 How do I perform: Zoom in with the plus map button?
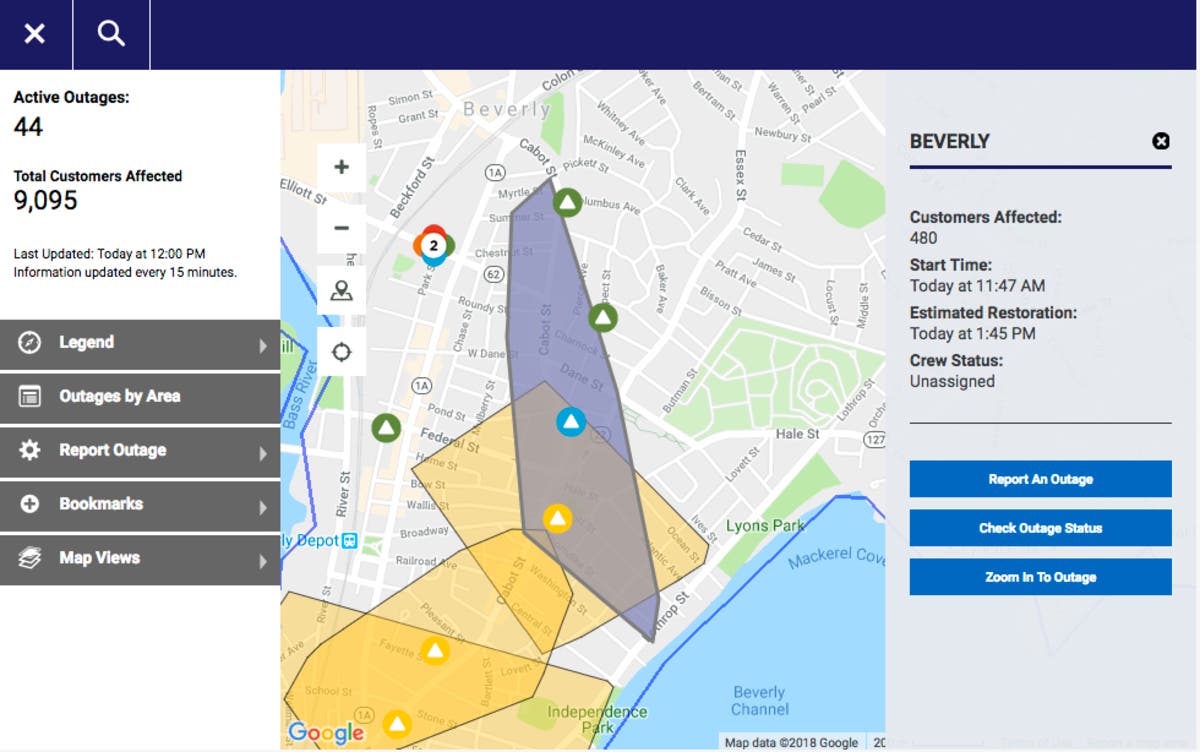coord(341,167)
